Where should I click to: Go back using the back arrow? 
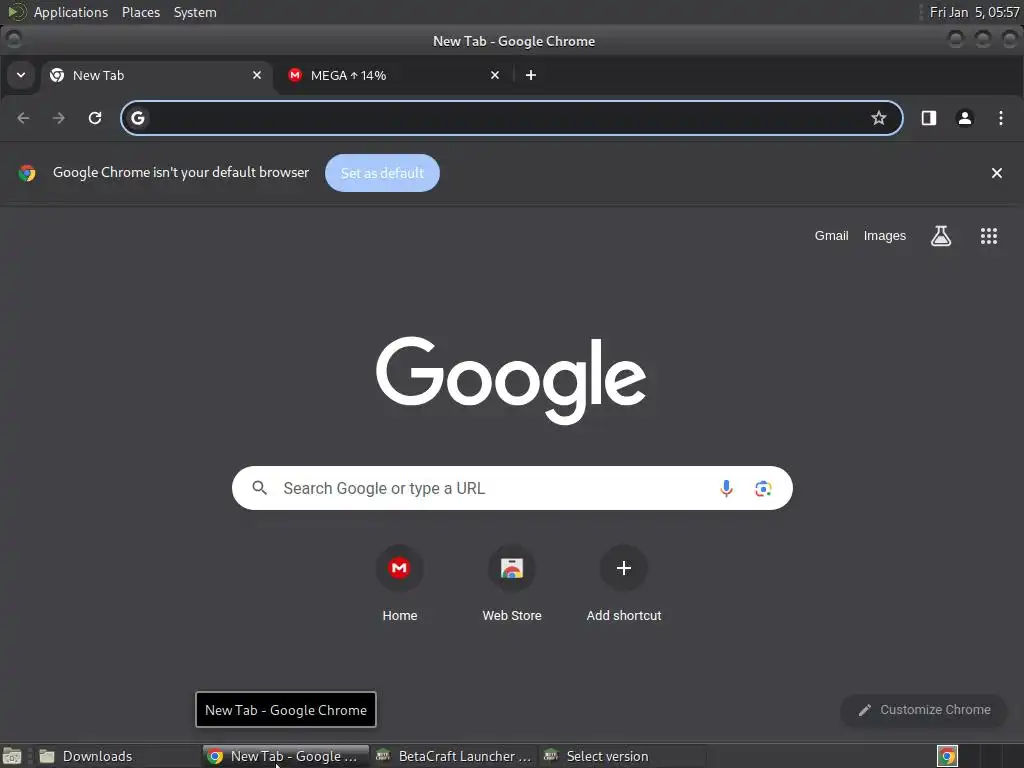tap(24, 118)
